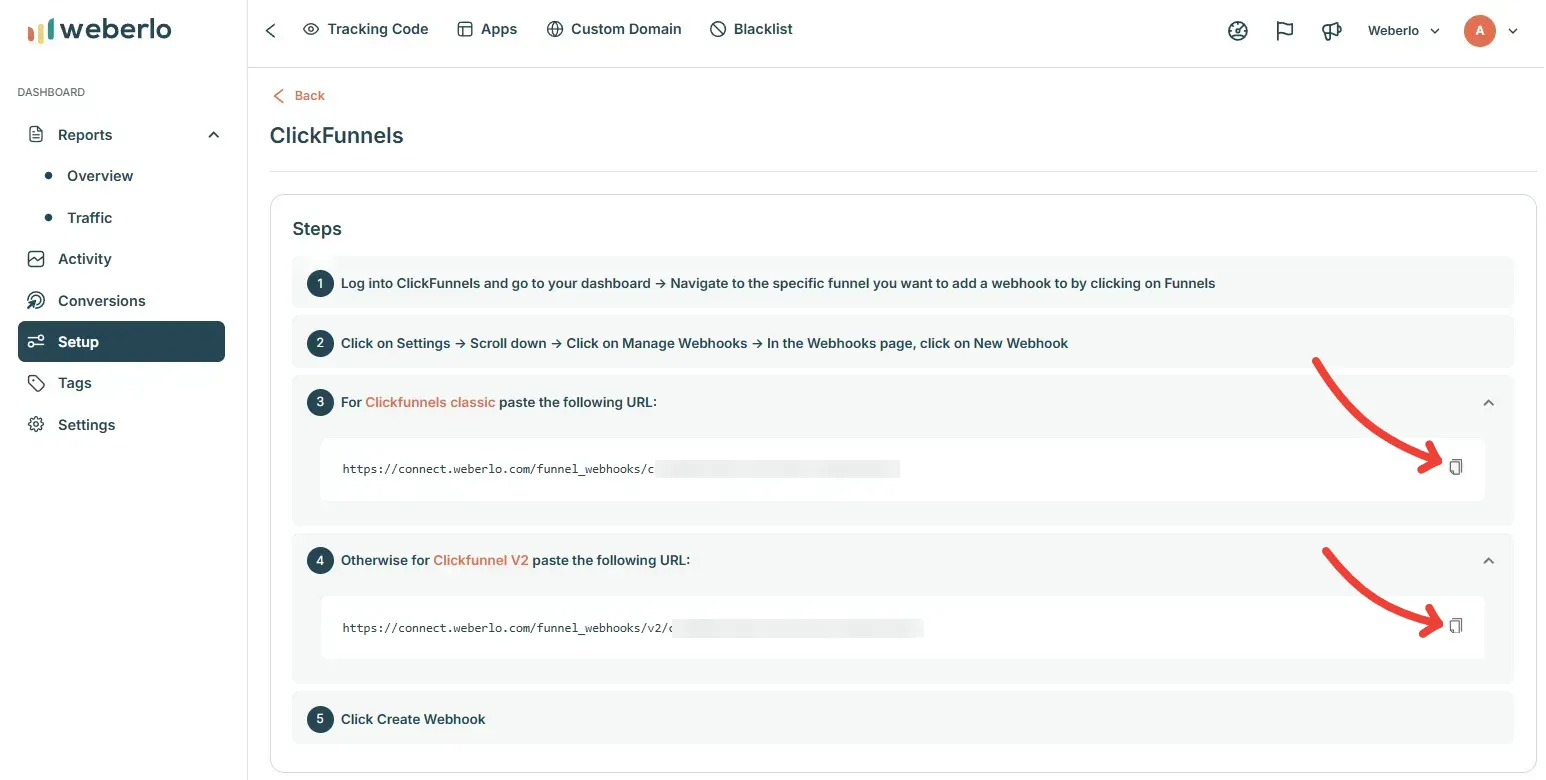Collapse step 3 Clickfunnels classic section
Screen dimensions: 1546x780
(1488, 403)
